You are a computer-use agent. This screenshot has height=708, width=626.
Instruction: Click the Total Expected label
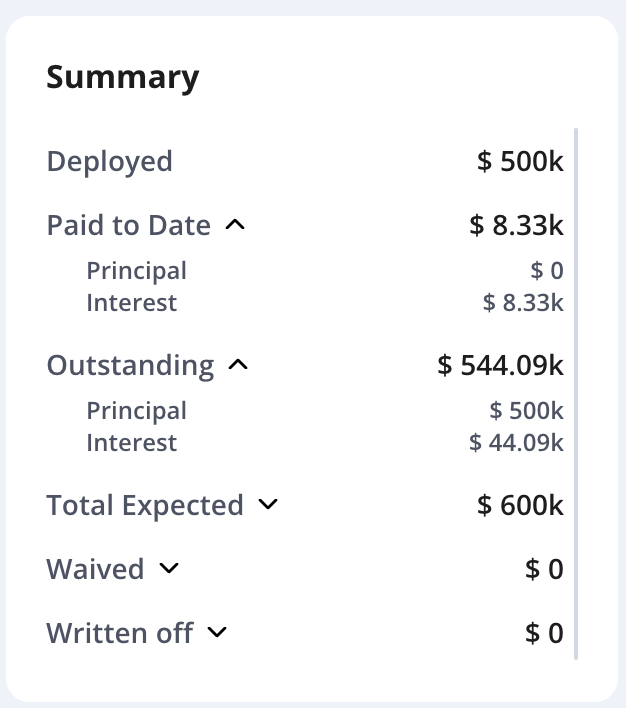pyautogui.click(x=145, y=505)
